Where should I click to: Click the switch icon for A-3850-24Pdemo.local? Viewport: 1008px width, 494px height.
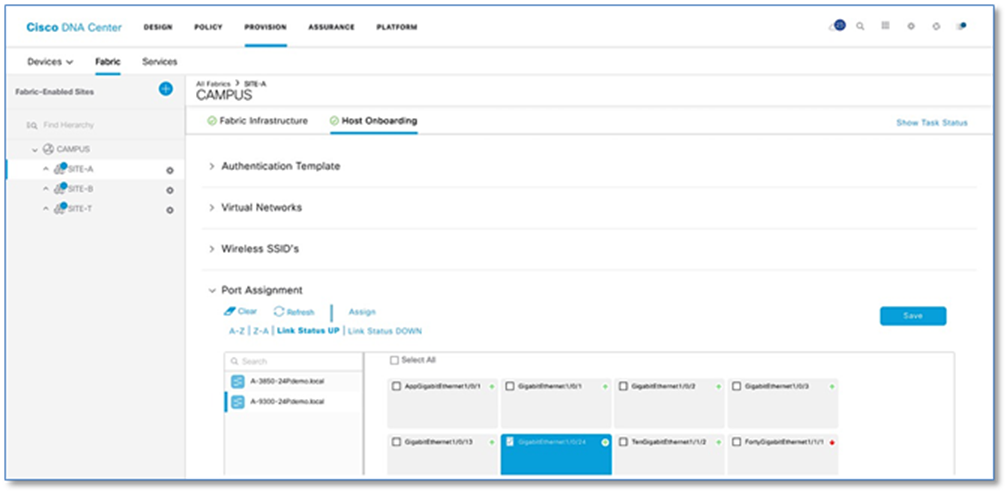[238, 381]
